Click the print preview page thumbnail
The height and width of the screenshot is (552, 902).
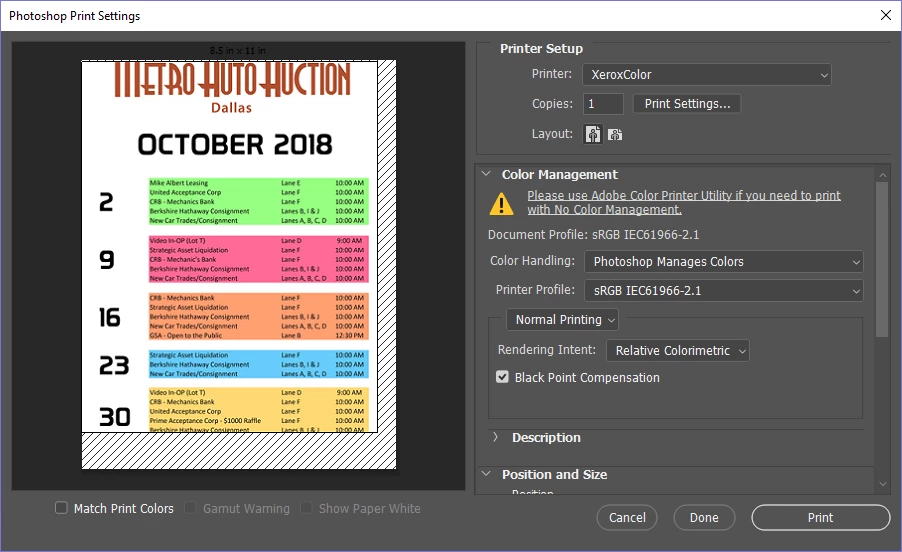239,264
